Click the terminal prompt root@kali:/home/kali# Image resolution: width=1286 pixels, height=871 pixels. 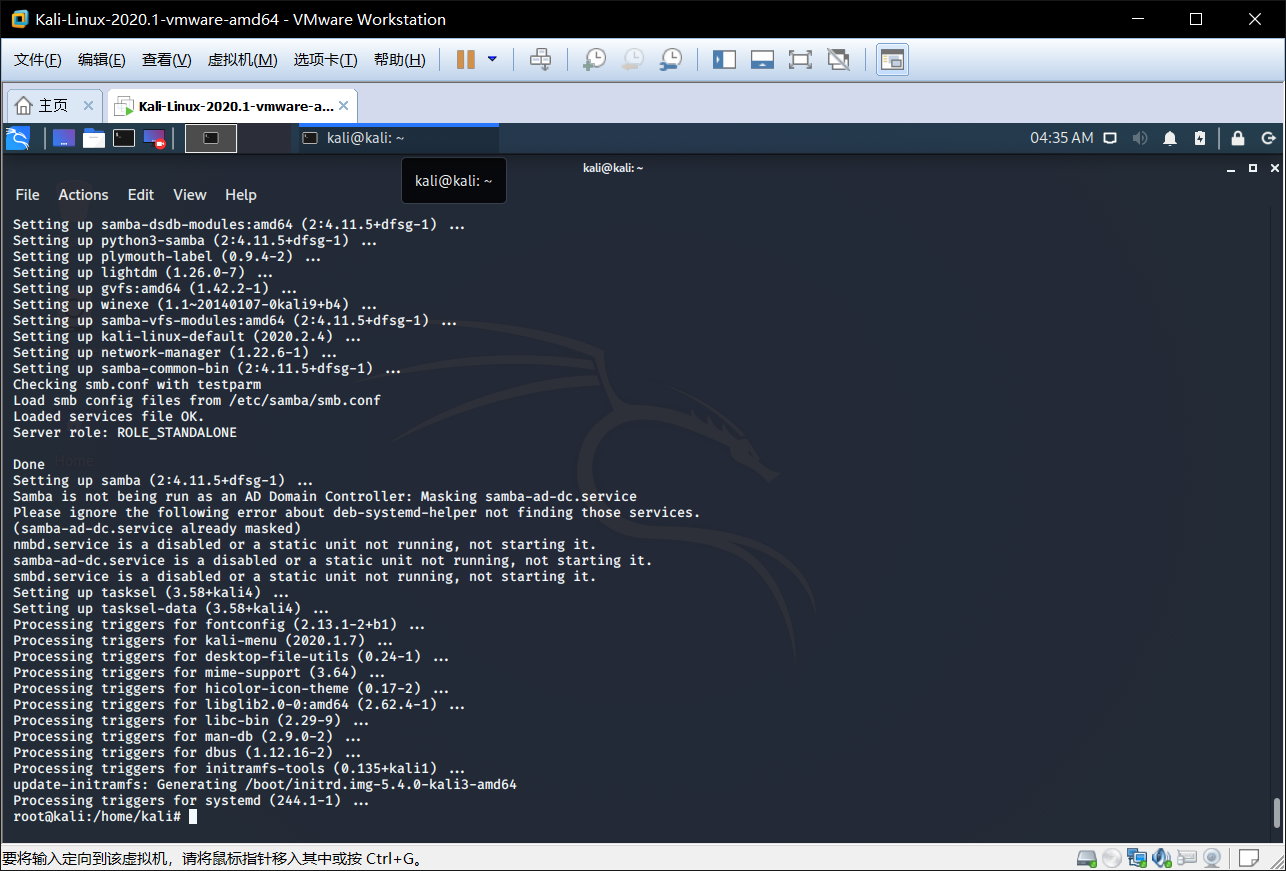click(x=97, y=816)
